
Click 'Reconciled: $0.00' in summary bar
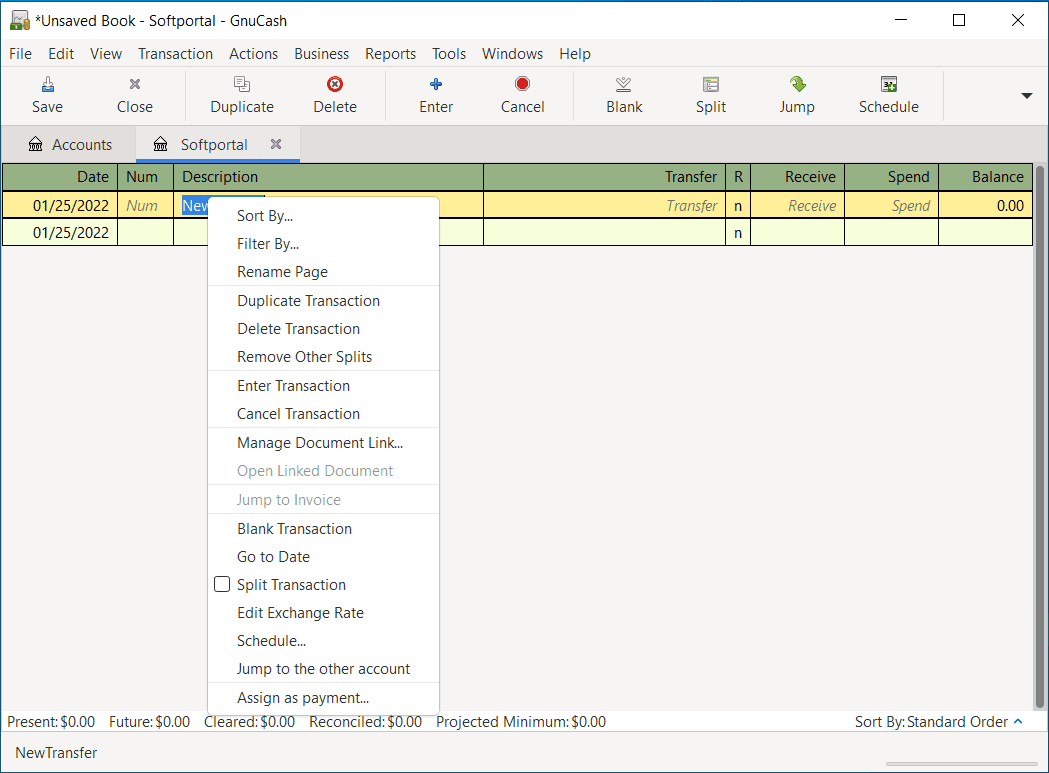365,721
